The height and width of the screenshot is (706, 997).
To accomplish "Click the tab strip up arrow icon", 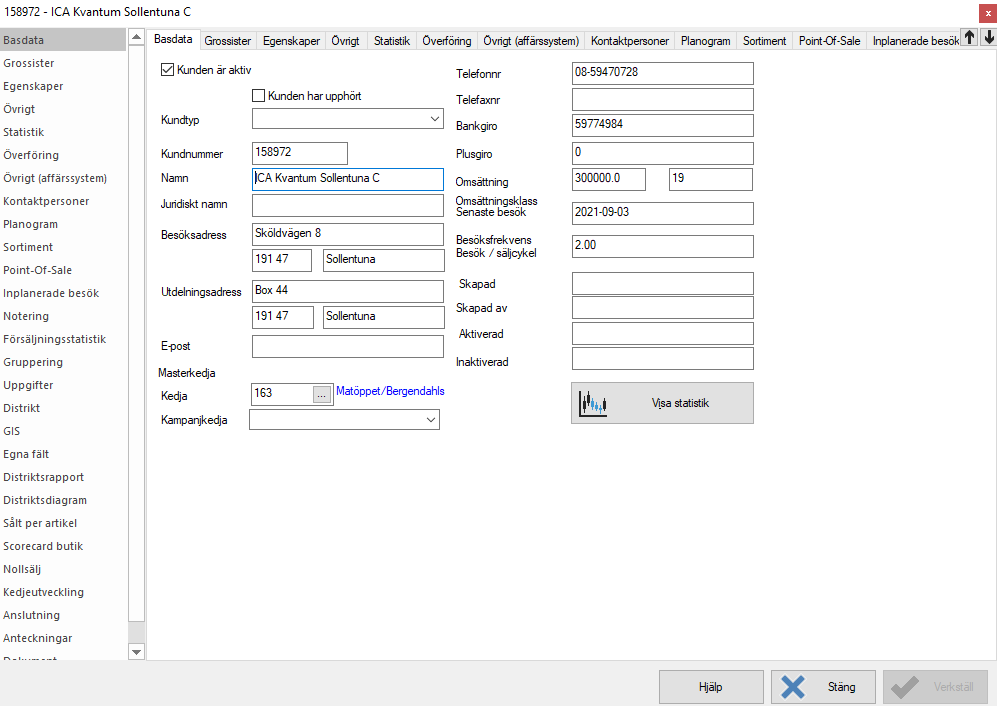I will point(969,38).
